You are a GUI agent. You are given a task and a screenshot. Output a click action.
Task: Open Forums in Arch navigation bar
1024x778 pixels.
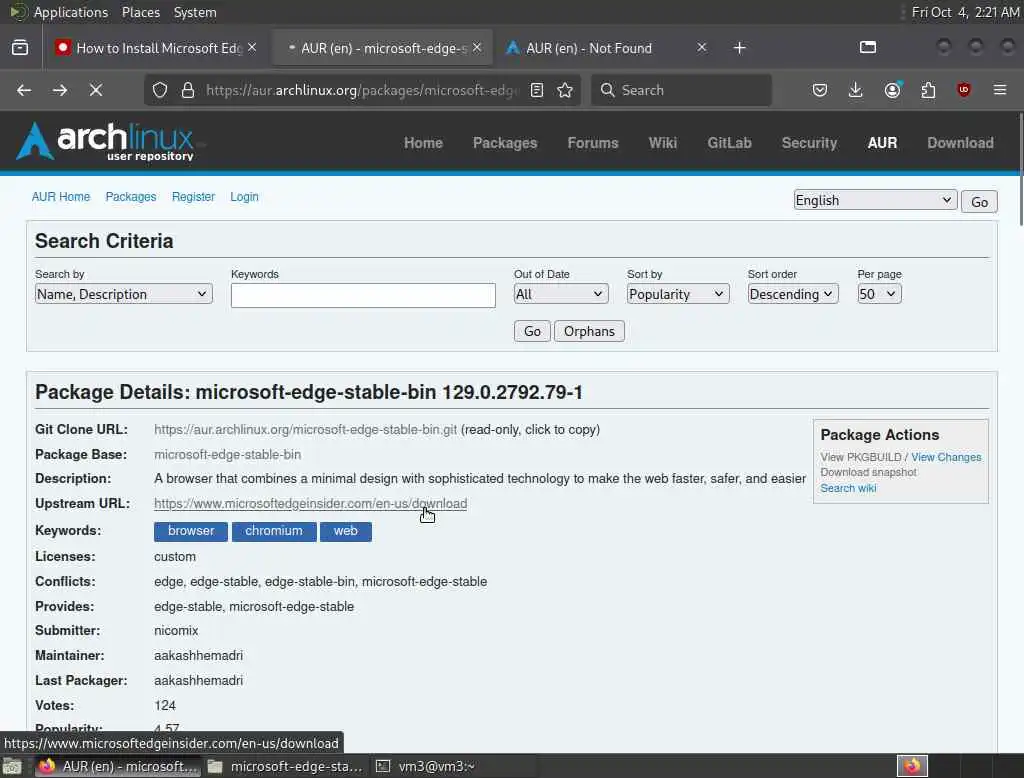pyautogui.click(x=592, y=143)
